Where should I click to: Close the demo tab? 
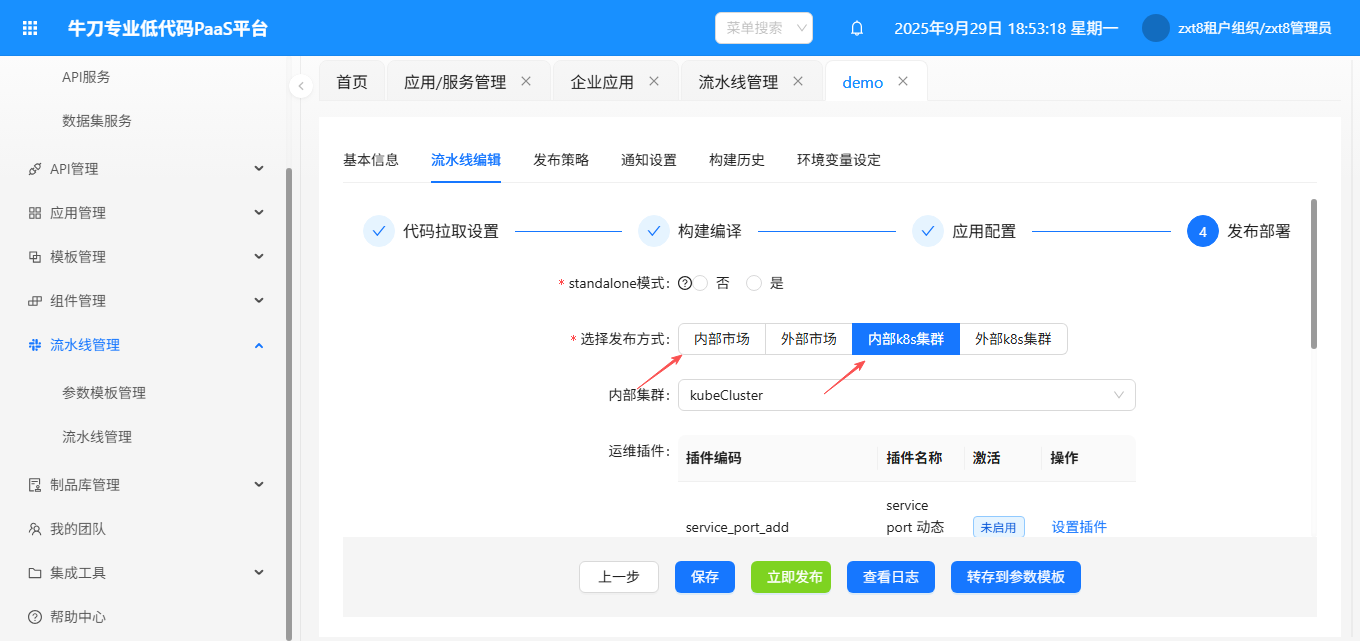[x=903, y=82]
